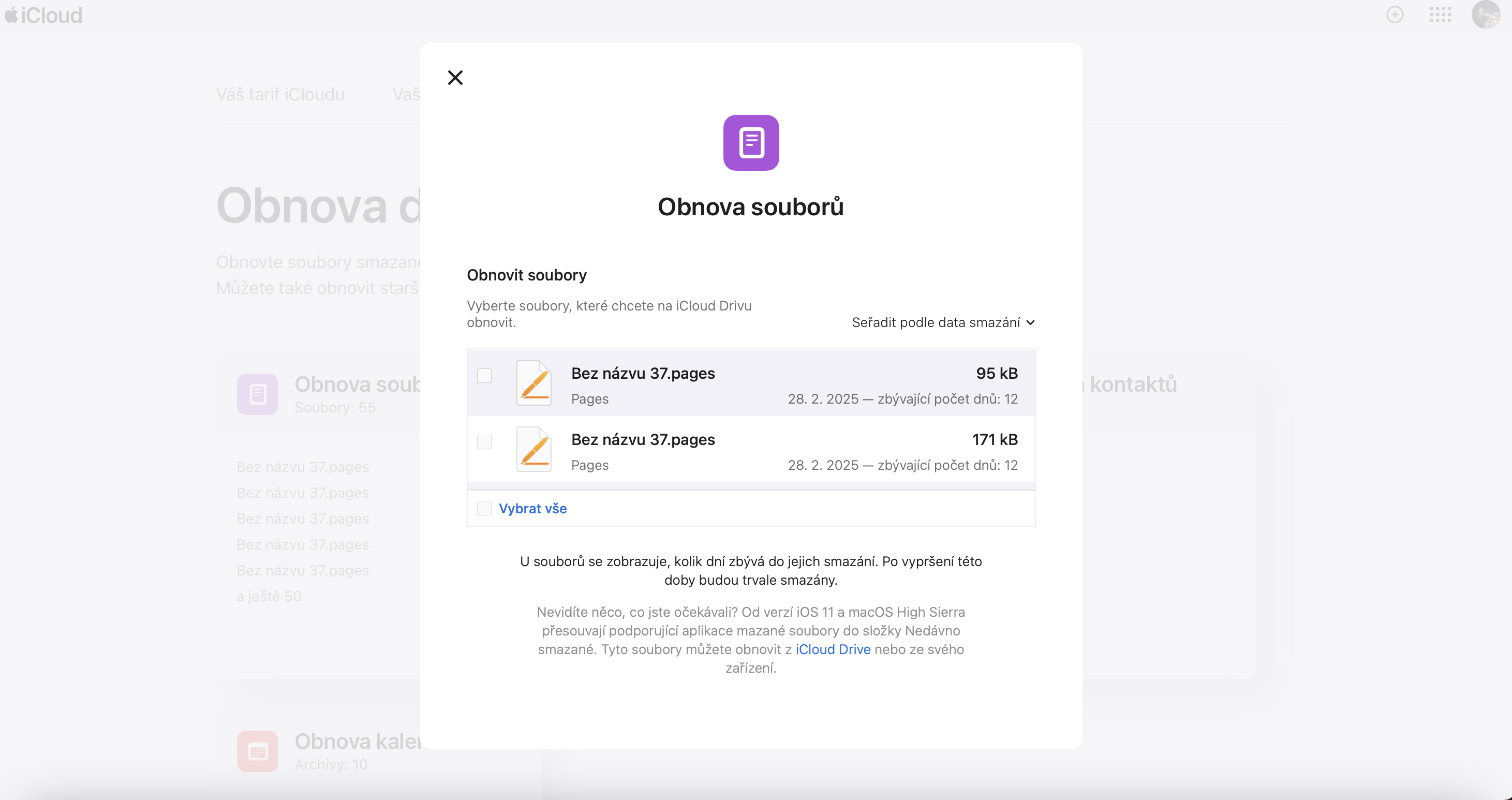1512x800 pixels.
Task: Toggle the Vybrat vše checkbox
Action: [484, 508]
